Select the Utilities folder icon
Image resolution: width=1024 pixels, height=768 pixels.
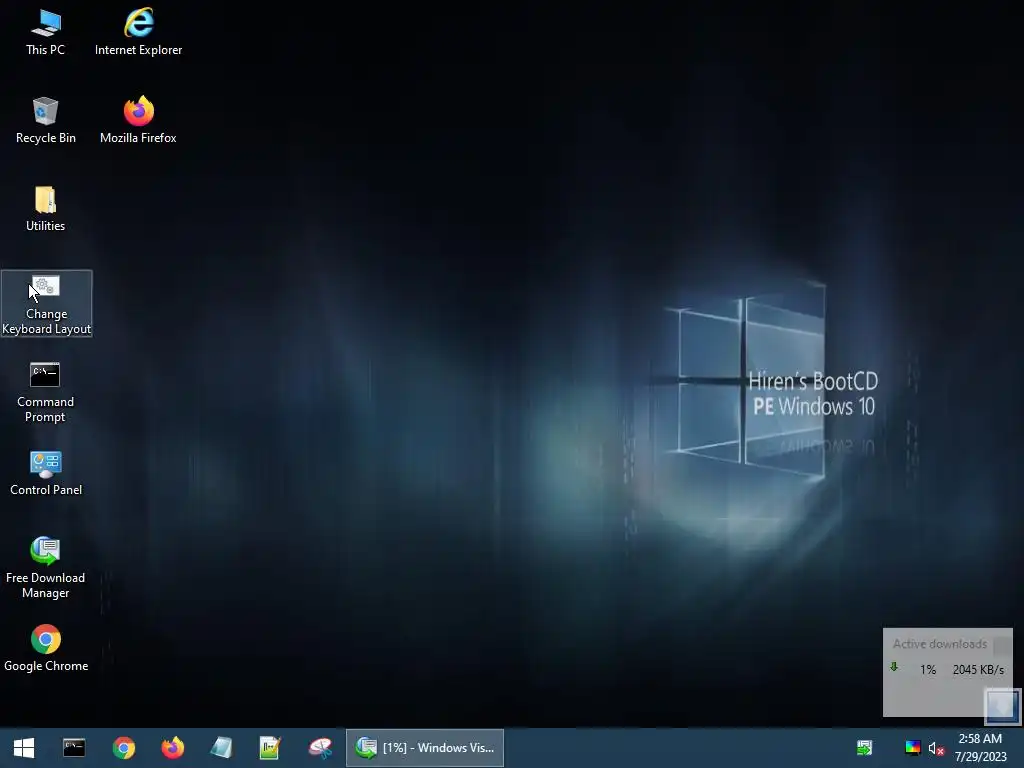[45, 208]
